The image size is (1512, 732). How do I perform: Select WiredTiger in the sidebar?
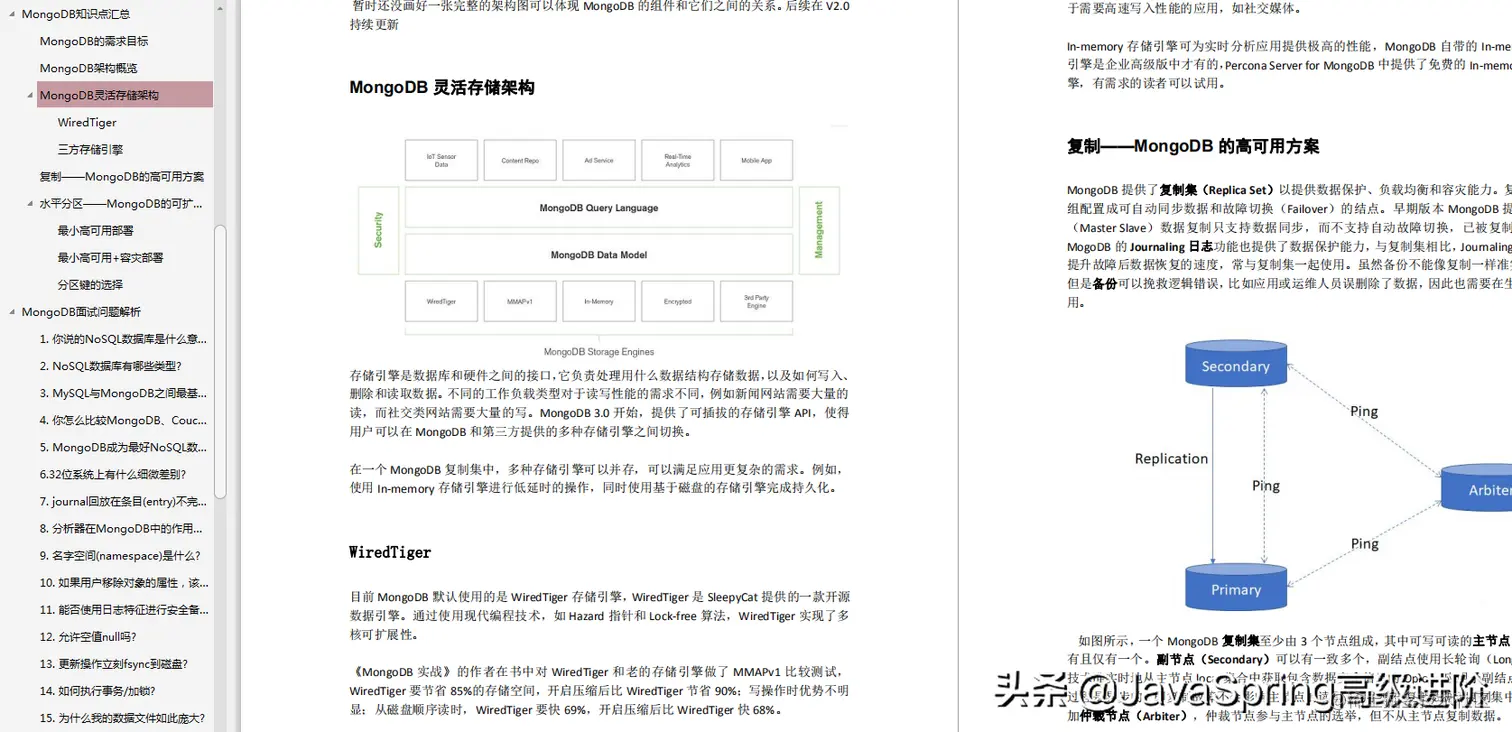(86, 122)
